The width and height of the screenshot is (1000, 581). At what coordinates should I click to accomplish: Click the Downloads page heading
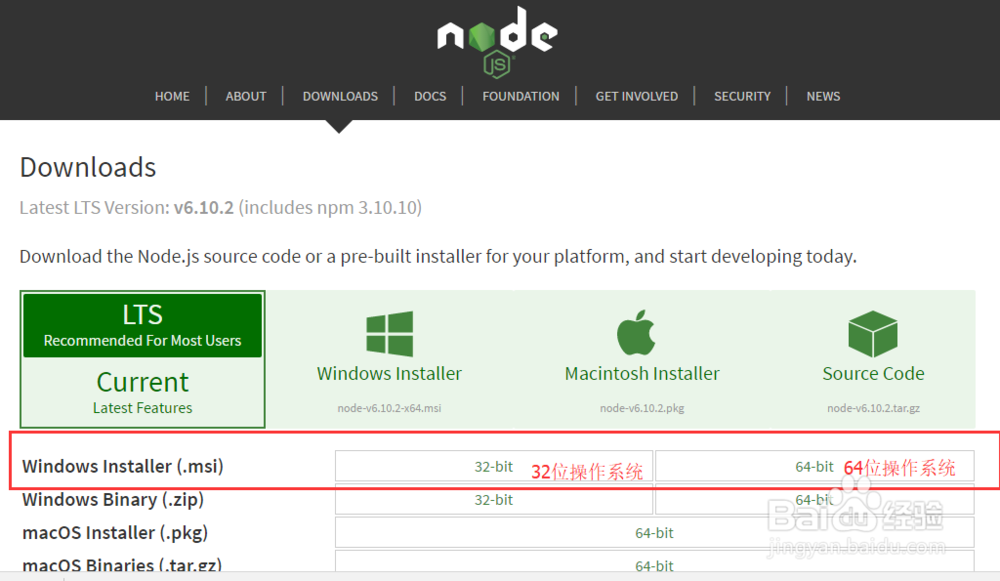tap(88, 167)
